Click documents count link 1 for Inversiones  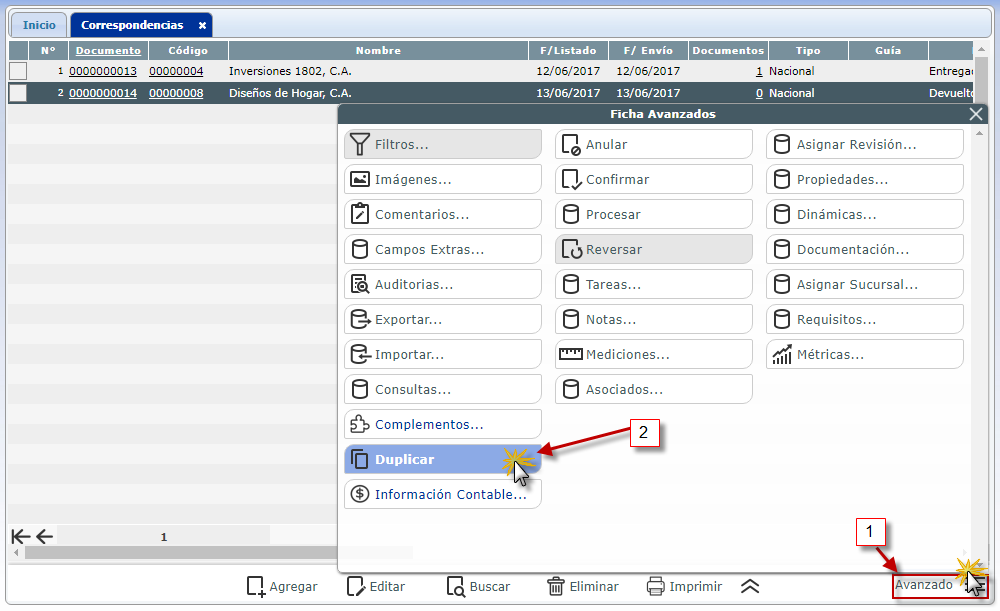[759, 71]
